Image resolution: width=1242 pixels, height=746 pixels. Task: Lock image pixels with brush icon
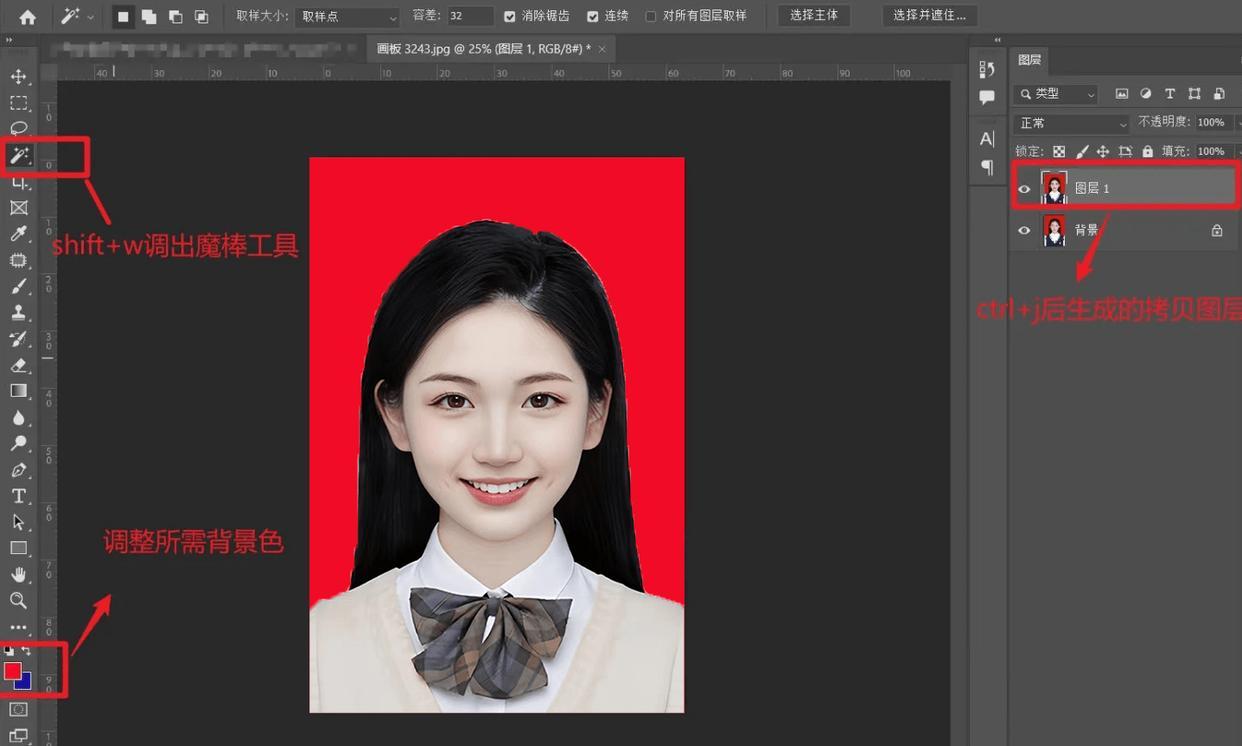[1081, 151]
